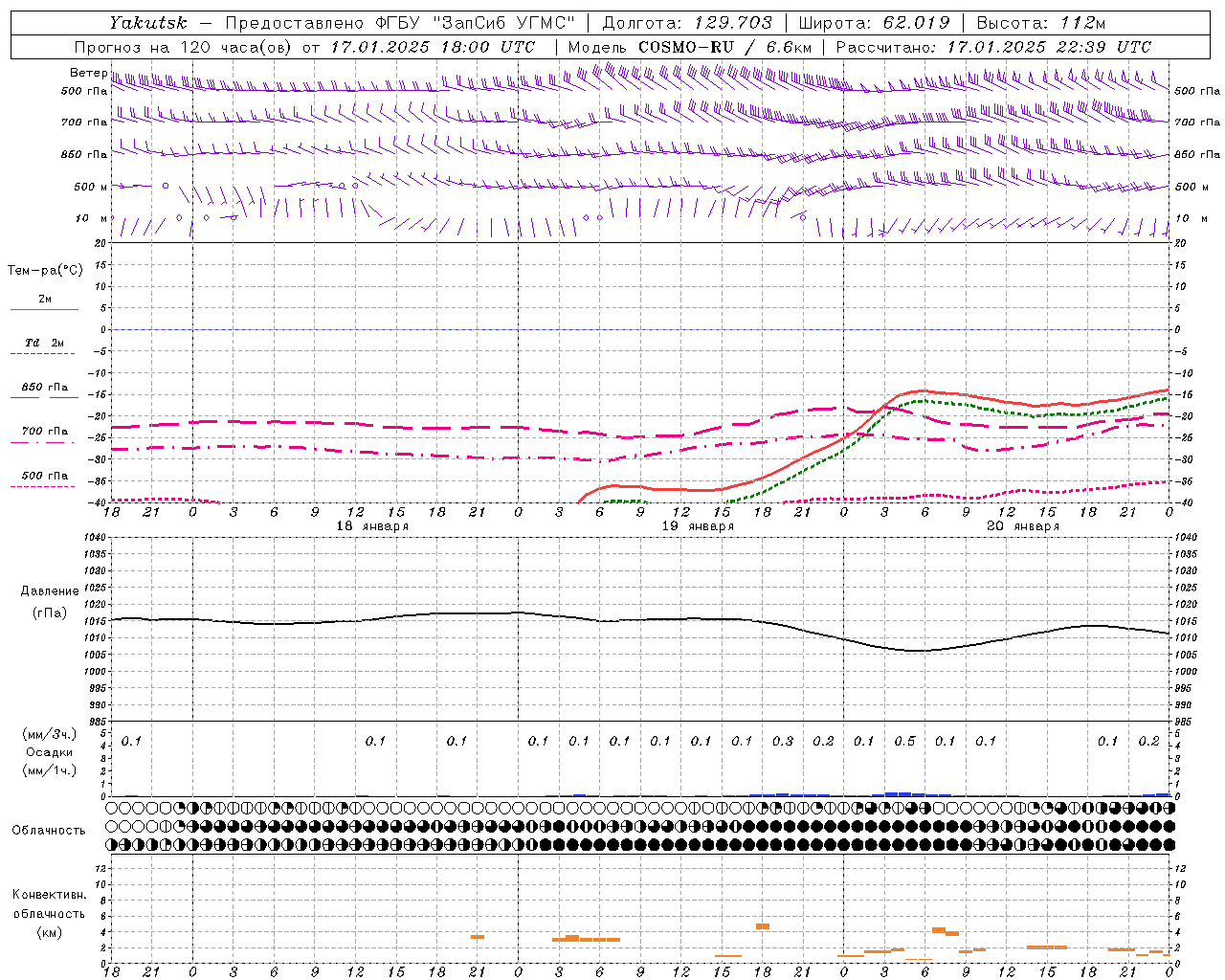Click the "(мм/3ч.)" precipitation unit label
Viewport: 1225px width, 980px height.
50,734
